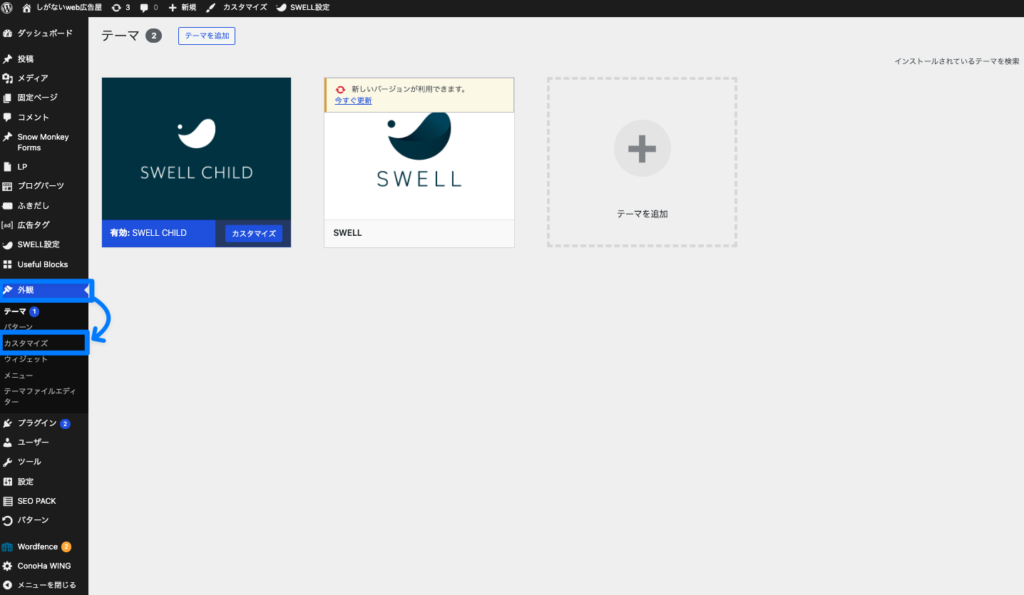1024x595 pixels.
Task: Open the Wordfence menu item
Action: 37,547
